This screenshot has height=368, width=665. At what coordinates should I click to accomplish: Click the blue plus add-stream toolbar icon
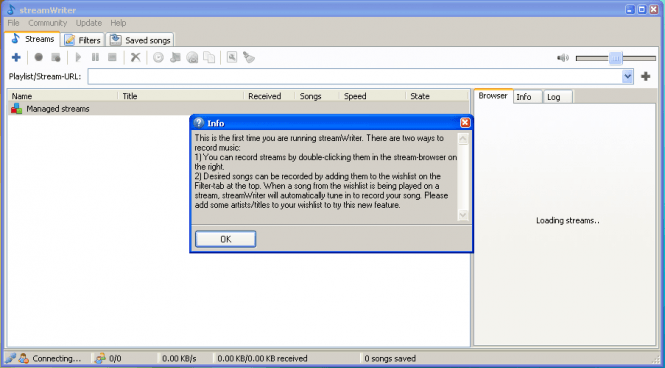coord(16,57)
